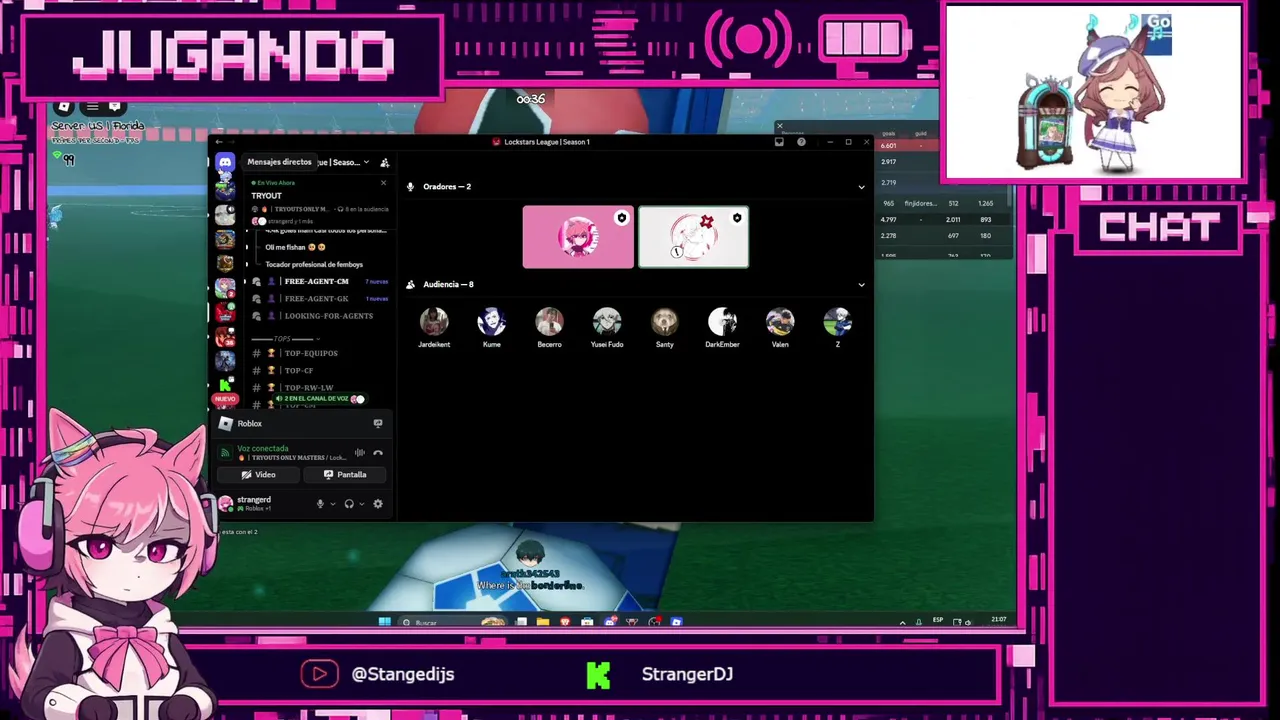Open Yusei Fudo's audience avatar
This screenshot has width=1280, height=720.
tap(607, 321)
